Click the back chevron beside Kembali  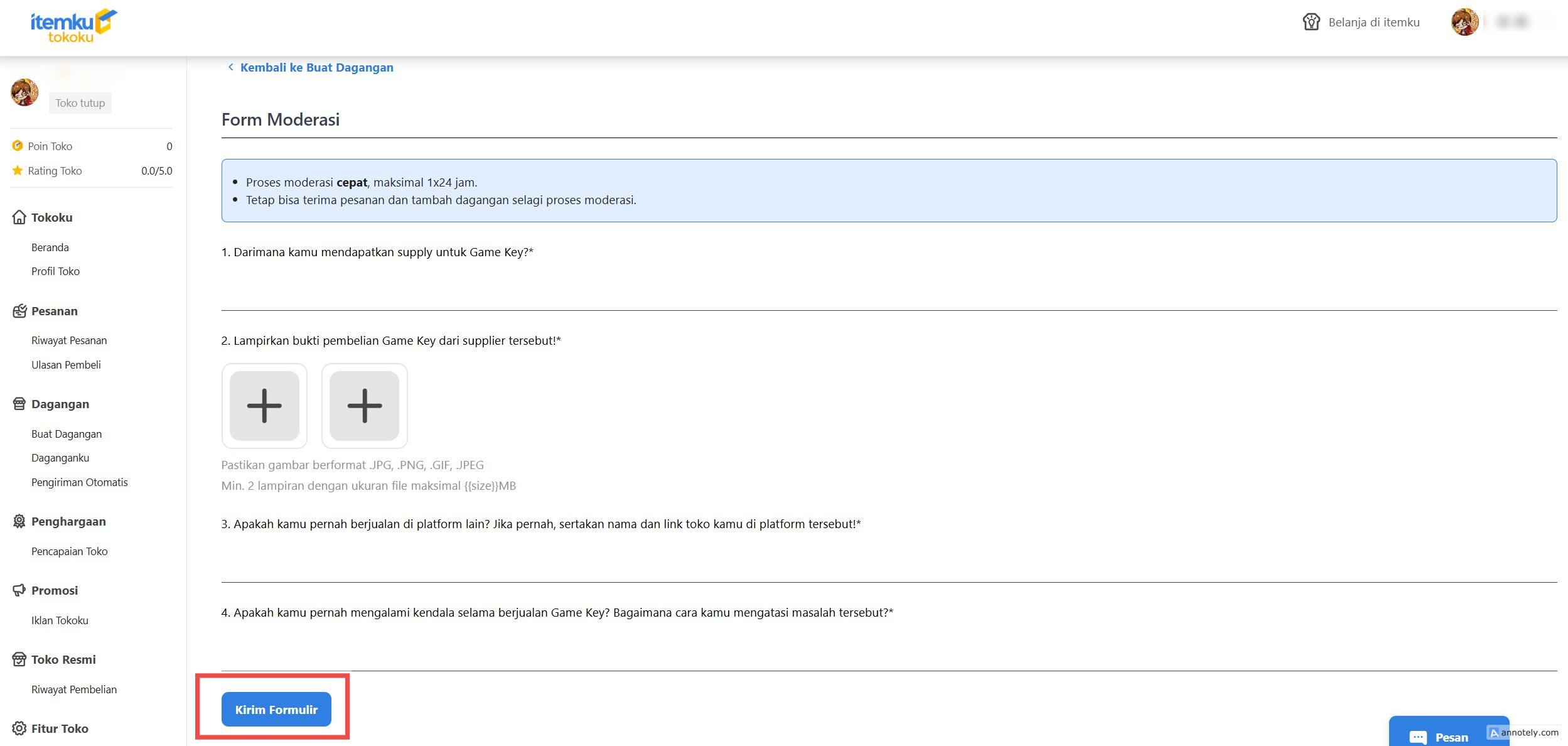pos(230,67)
